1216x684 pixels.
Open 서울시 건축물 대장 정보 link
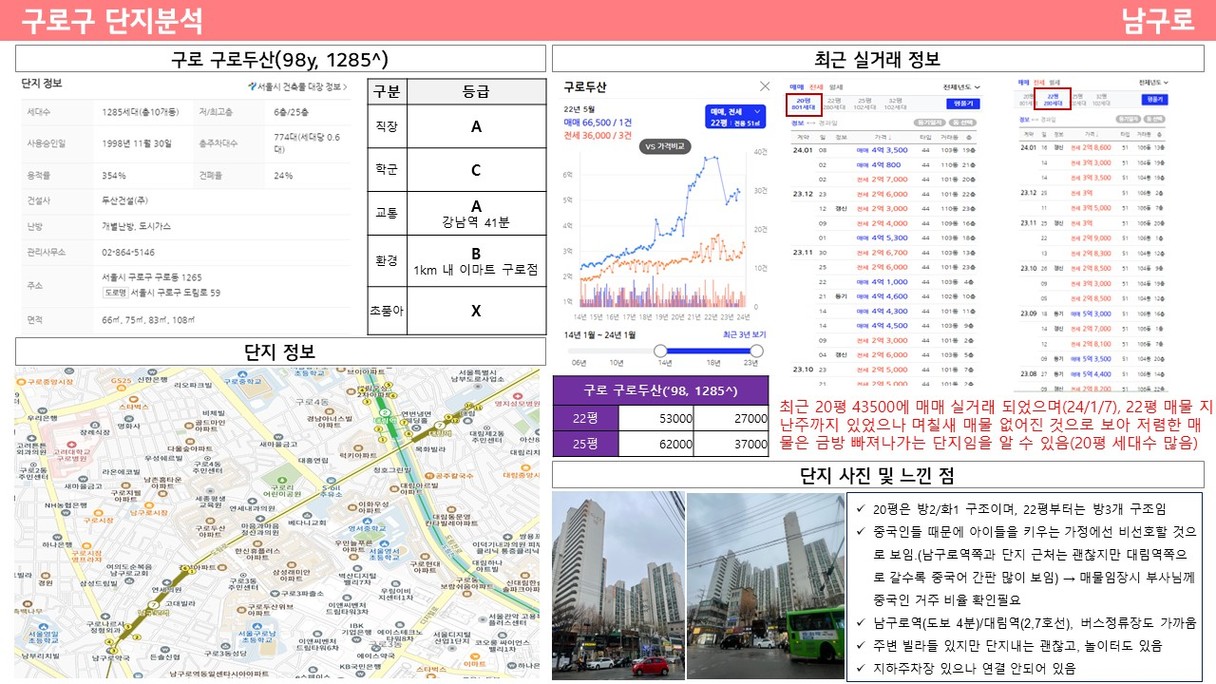pos(300,86)
